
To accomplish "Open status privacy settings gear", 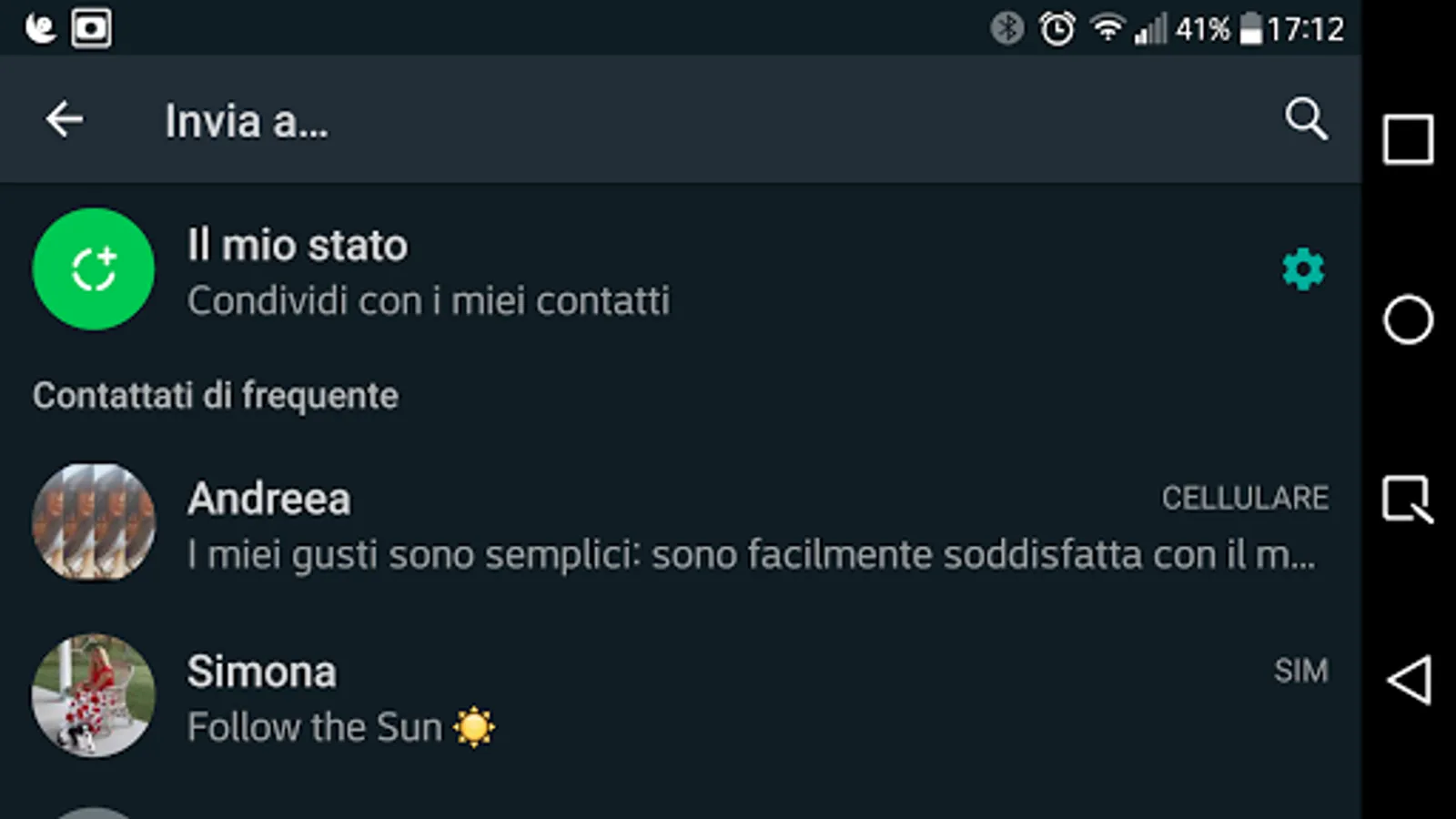I will click(1303, 269).
